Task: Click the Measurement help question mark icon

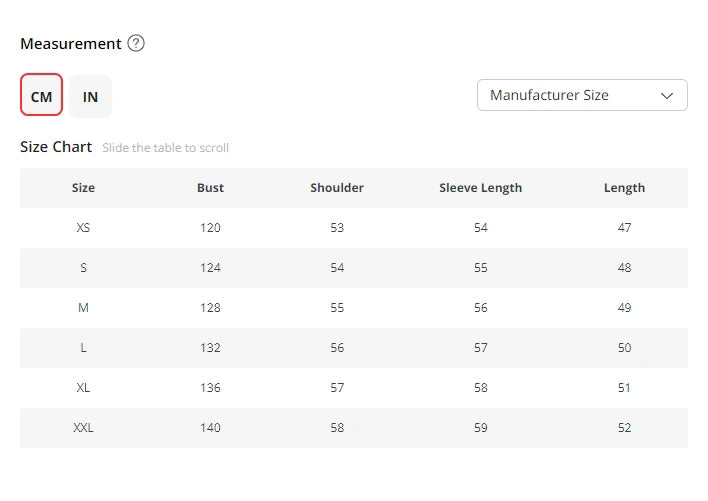Action: pos(136,44)
